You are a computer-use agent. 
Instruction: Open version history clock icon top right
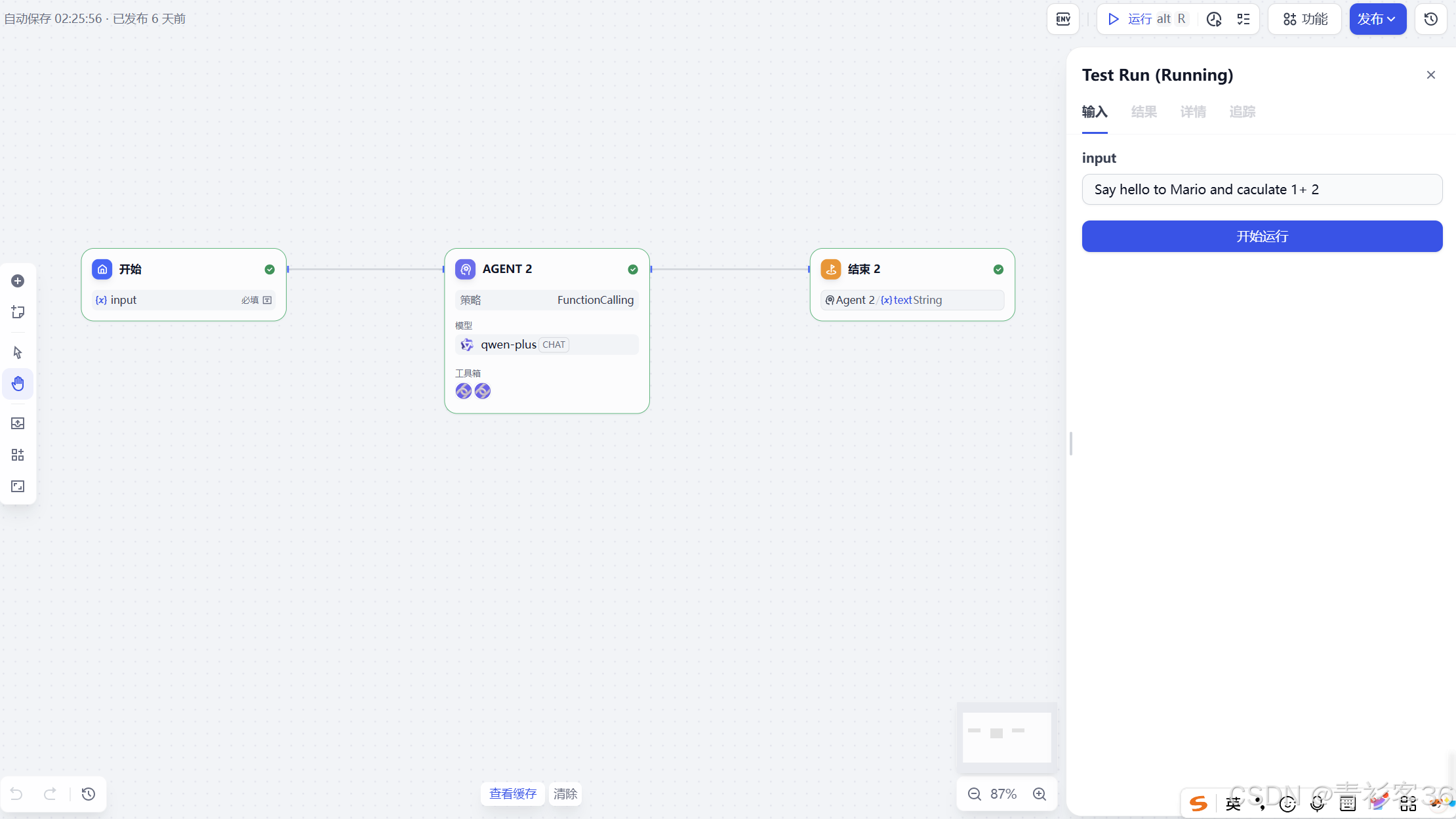coord(1430,19)
